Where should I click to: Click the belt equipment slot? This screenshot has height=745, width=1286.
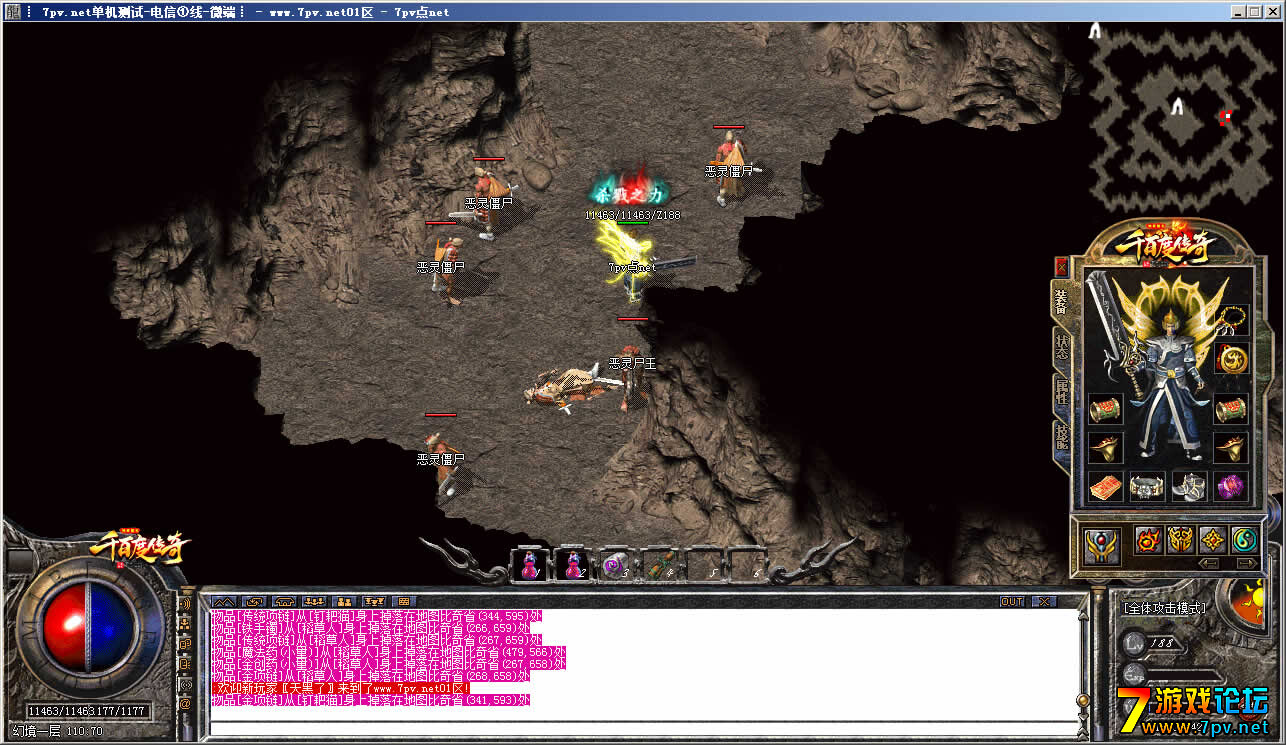pos(1147,487)
